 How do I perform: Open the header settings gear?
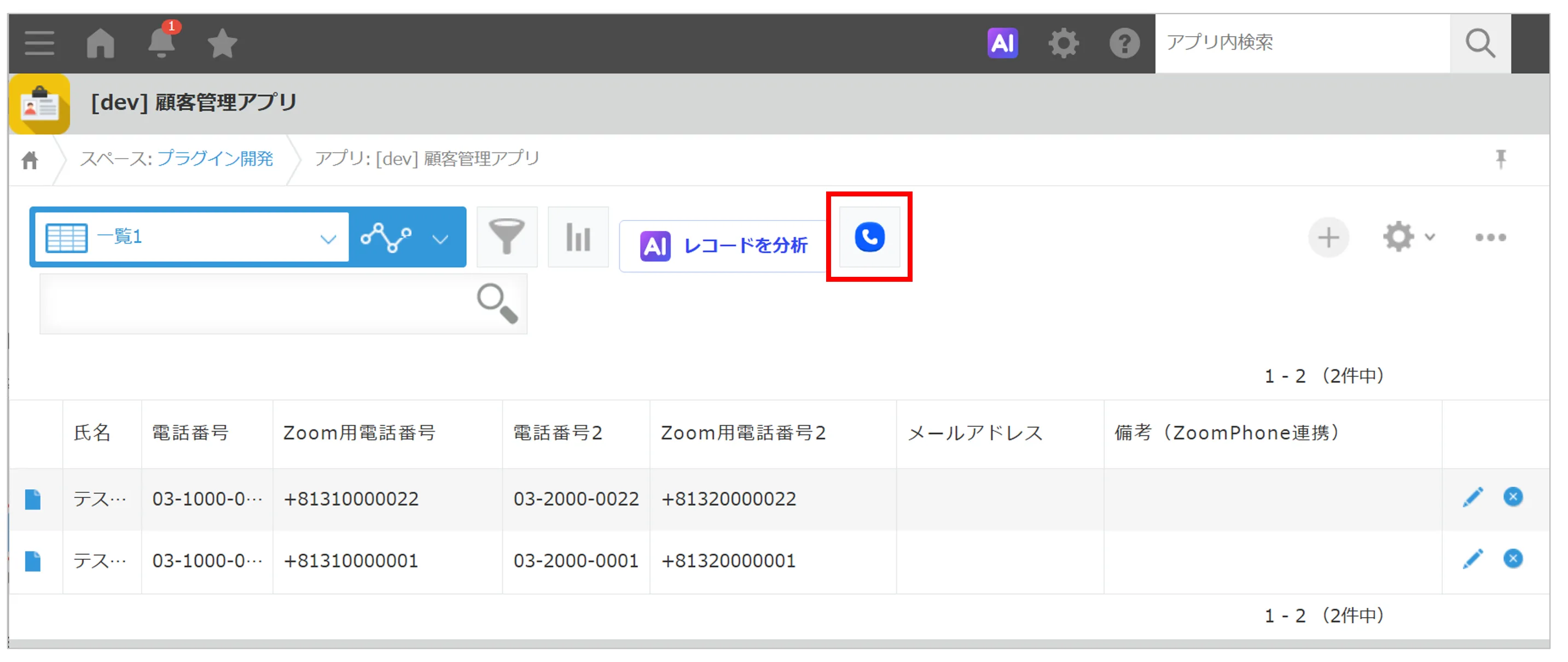pyautogui.click(x=1063, y=43)
